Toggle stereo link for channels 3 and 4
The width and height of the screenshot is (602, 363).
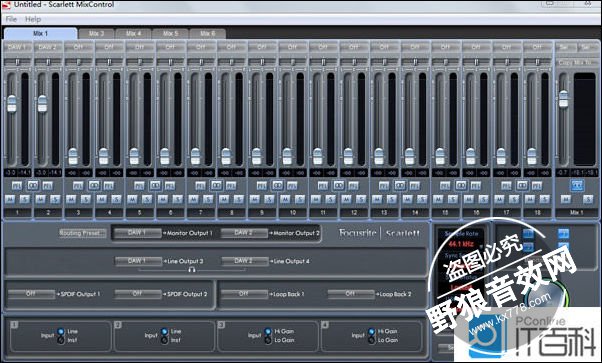click(x=94, y=186)
